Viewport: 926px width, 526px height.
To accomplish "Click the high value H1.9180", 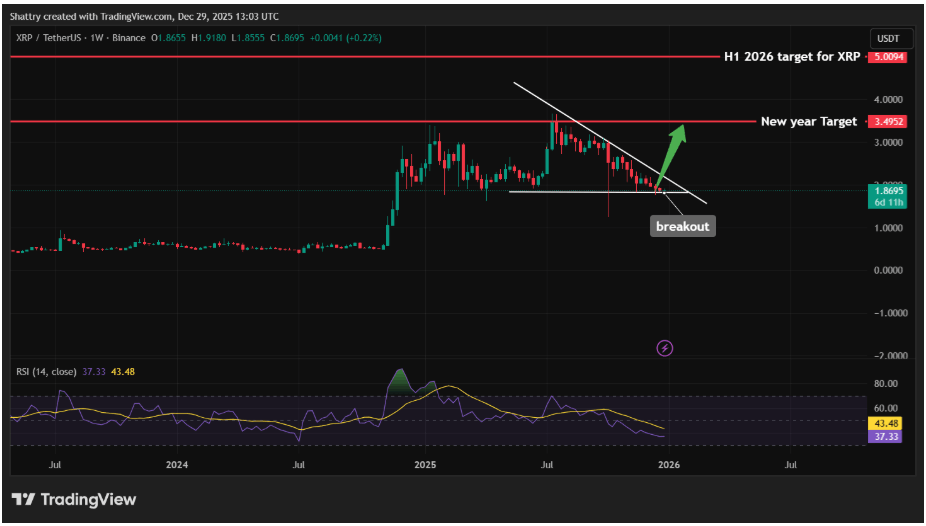I will click(x=207, y=38).
